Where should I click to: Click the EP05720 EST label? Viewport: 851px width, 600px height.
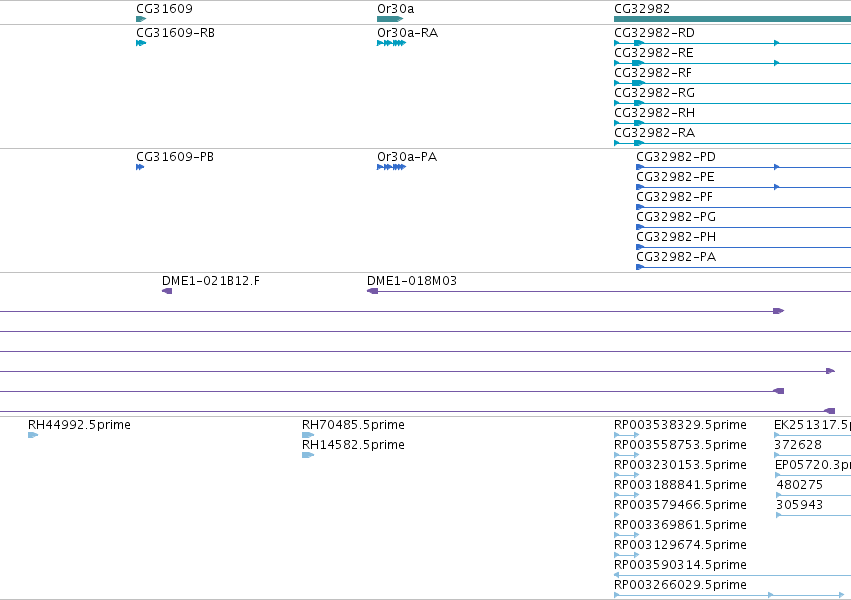(812, 465)
